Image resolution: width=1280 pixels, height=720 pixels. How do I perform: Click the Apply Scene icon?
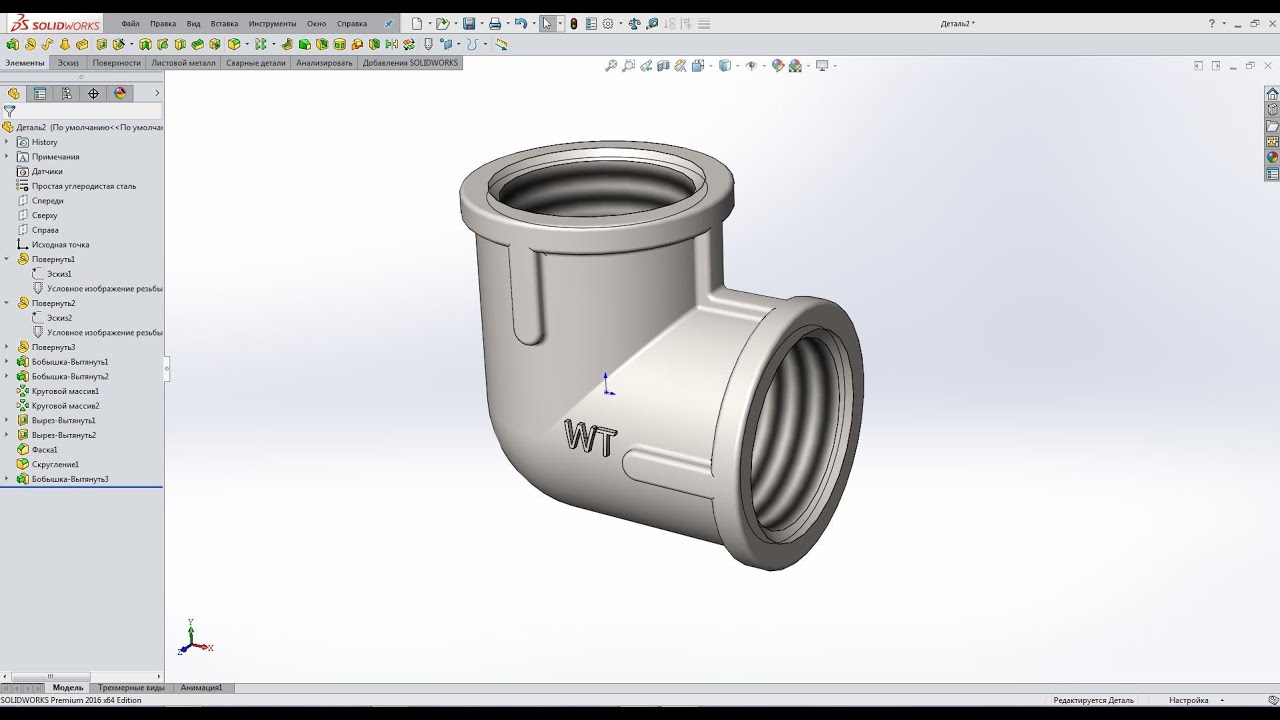(x=795, y=66)
